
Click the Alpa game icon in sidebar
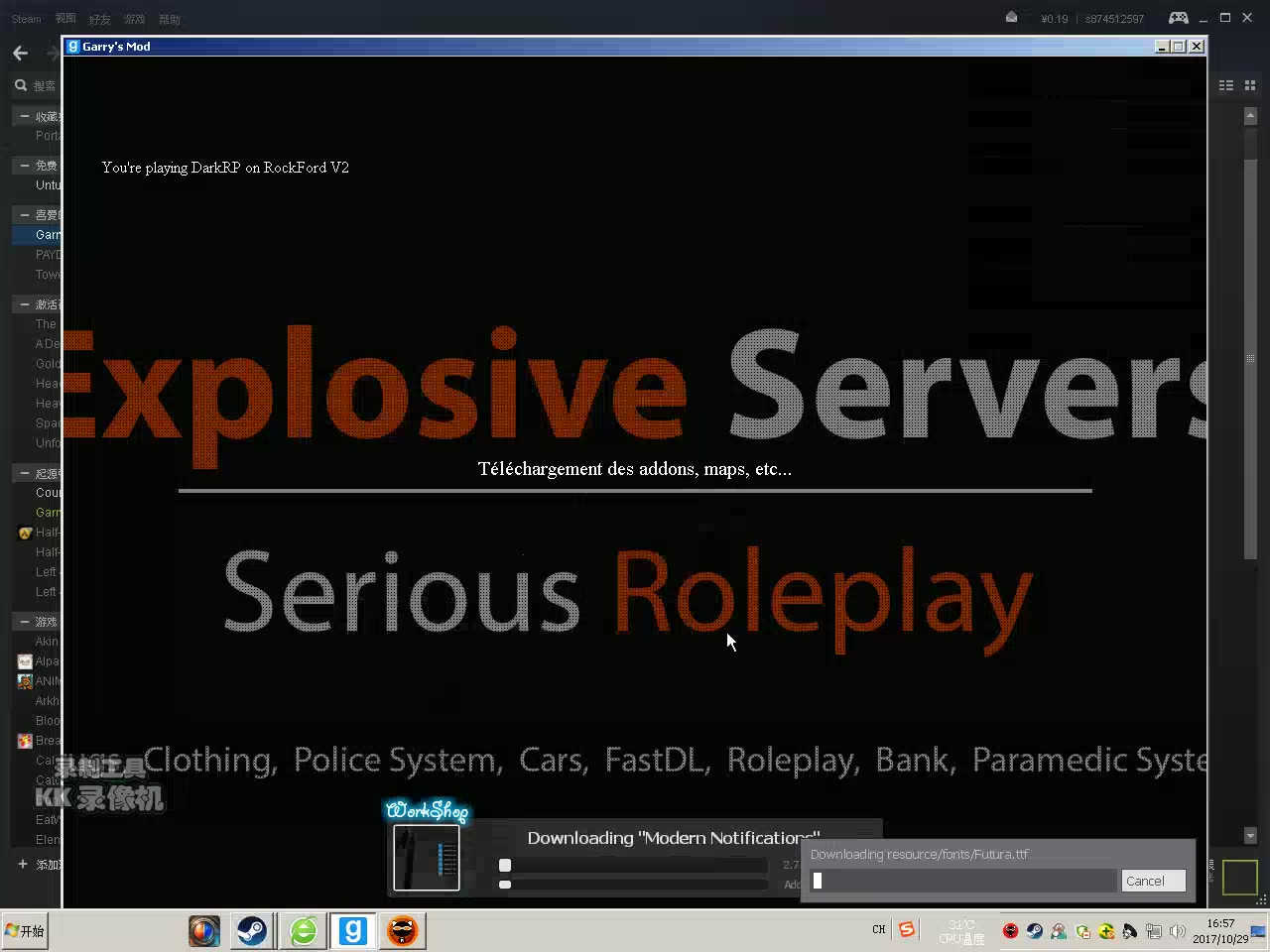point(25,661)
